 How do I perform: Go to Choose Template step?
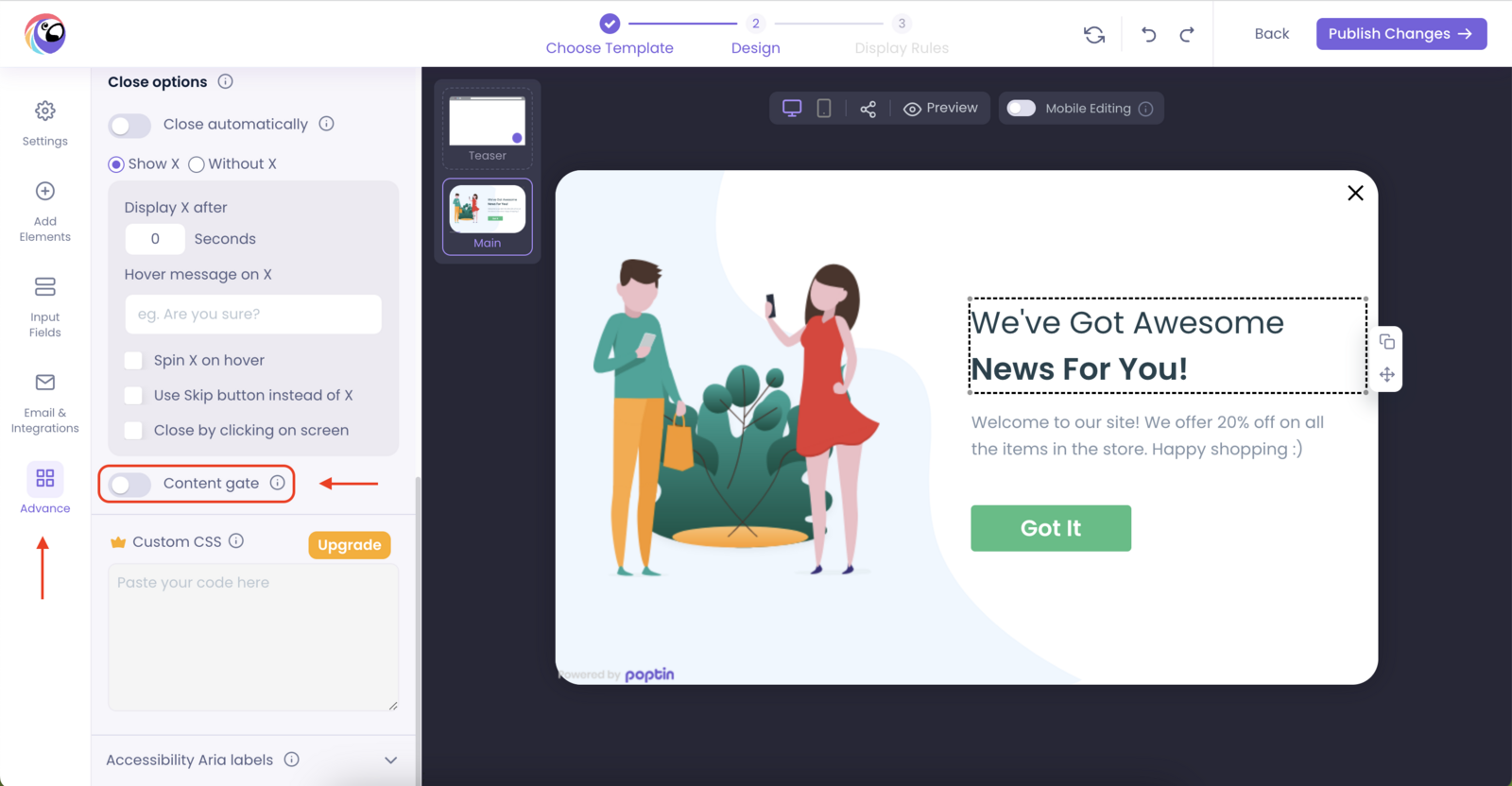pyautogui.click(x=610, y=35)
